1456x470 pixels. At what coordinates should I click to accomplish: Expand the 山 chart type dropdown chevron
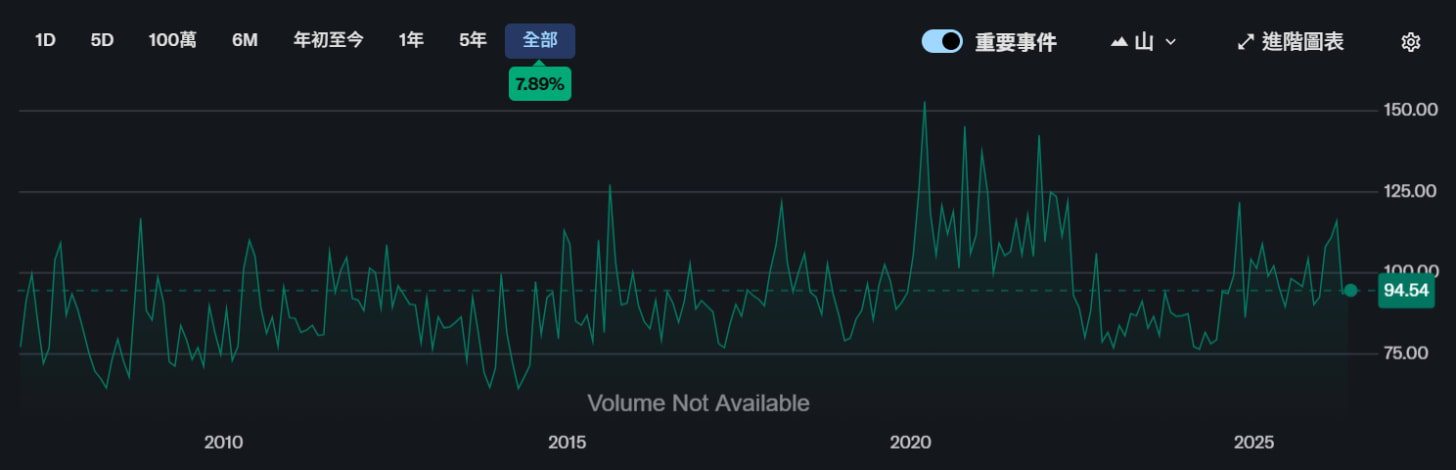coord(1171,42)
